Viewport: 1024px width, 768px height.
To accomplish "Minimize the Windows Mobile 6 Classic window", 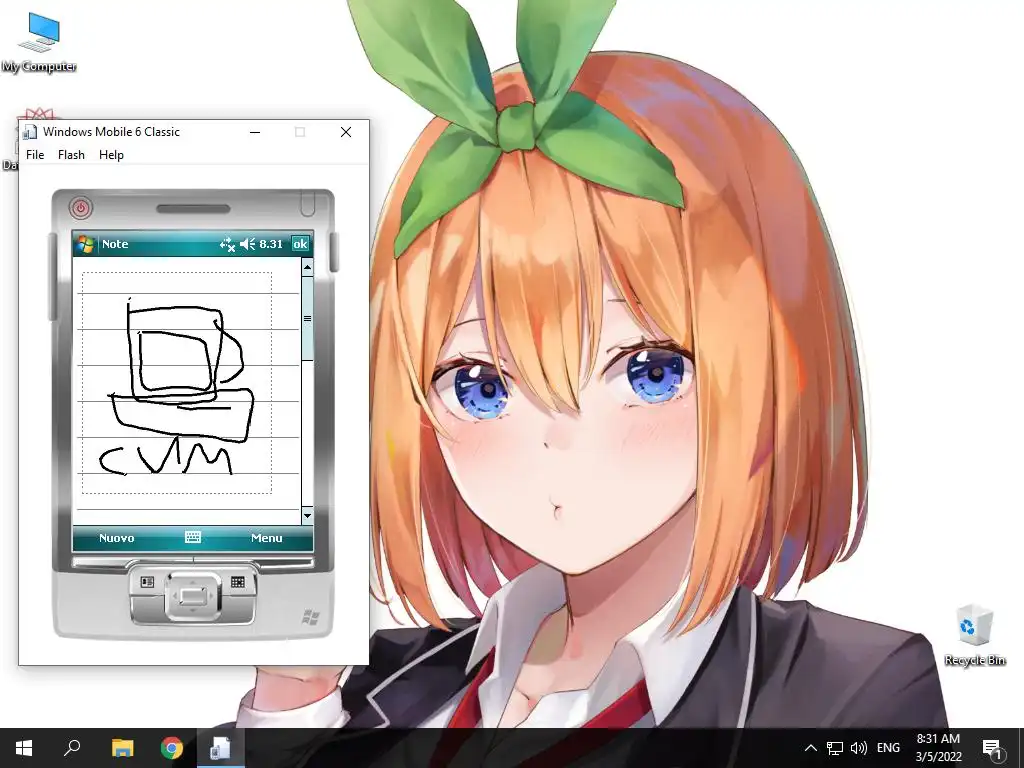I will (x=255, y=132).
